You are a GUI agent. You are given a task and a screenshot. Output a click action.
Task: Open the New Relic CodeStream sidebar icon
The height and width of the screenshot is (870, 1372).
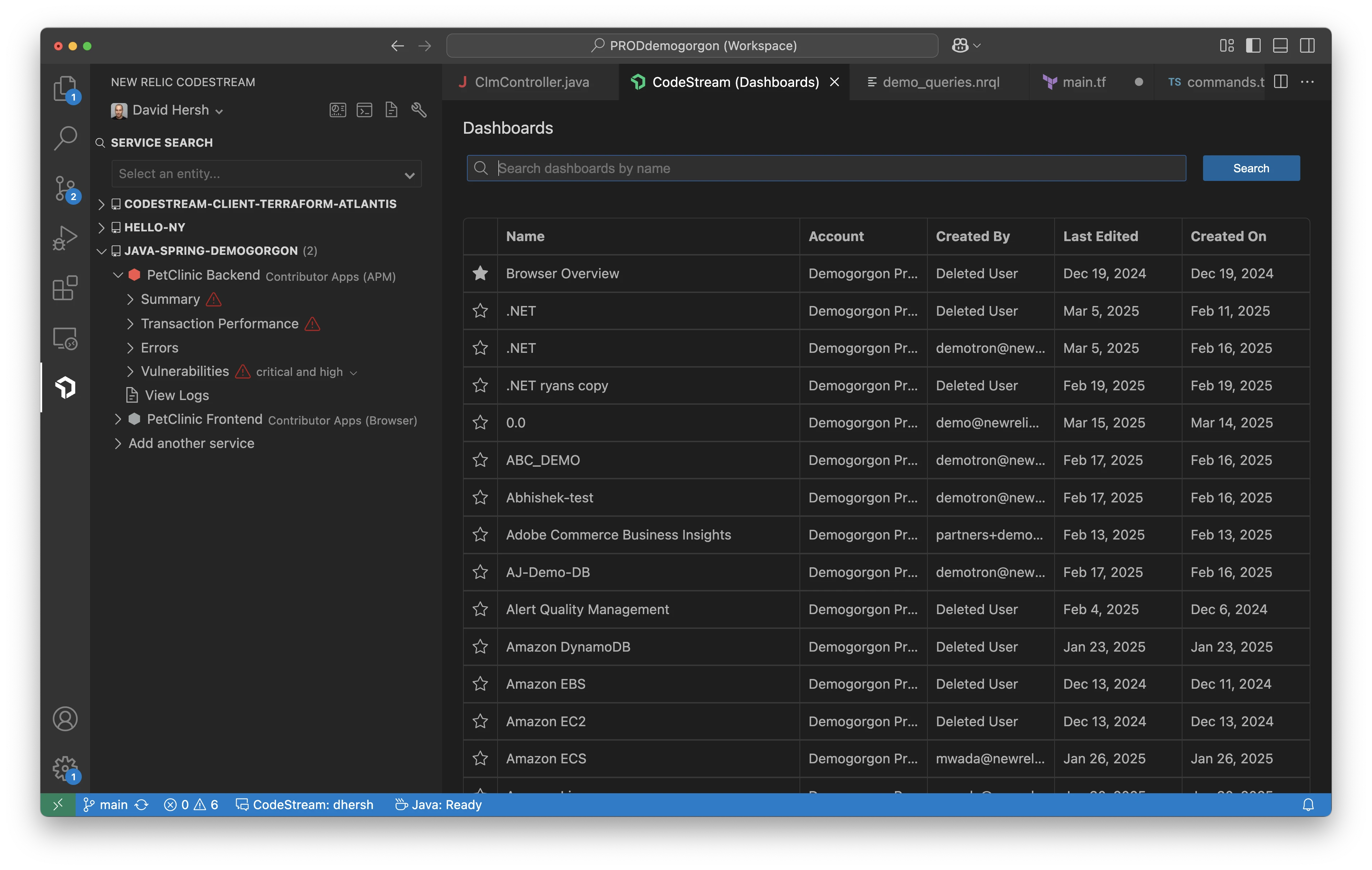click(x=65, y=388)
